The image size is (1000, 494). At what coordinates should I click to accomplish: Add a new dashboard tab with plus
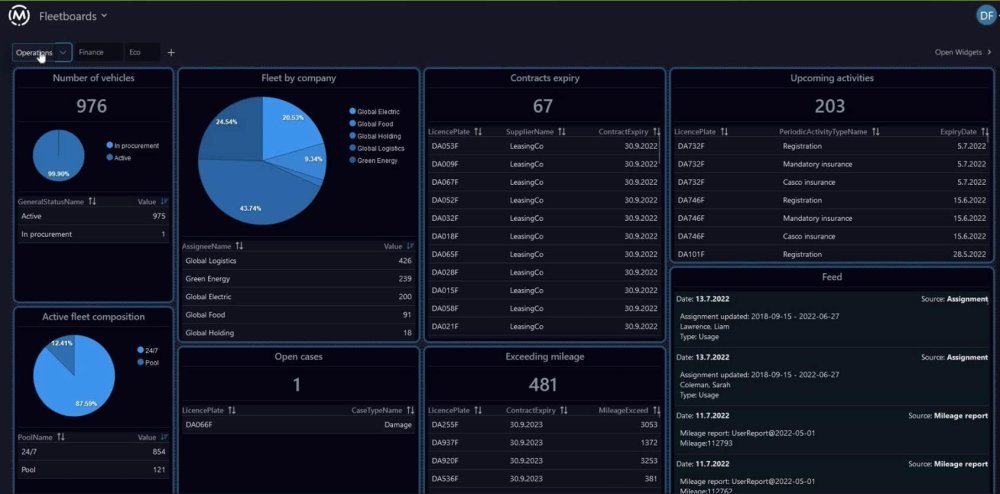point(171,52)
